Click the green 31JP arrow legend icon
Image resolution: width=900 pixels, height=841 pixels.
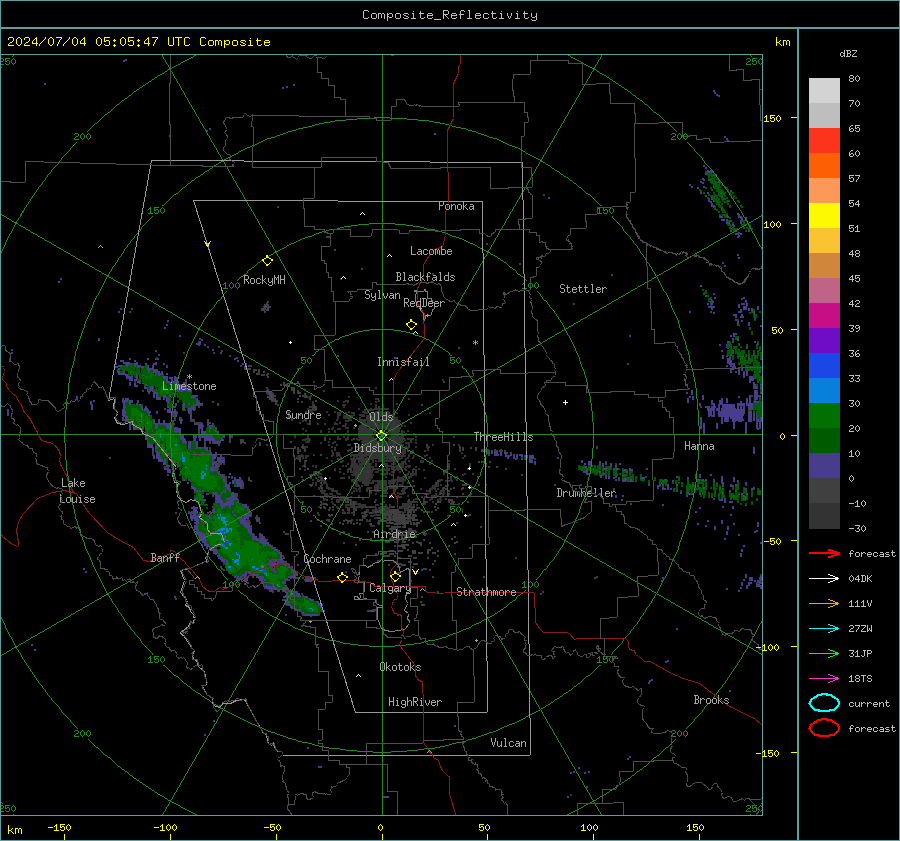tap(824, 653)
